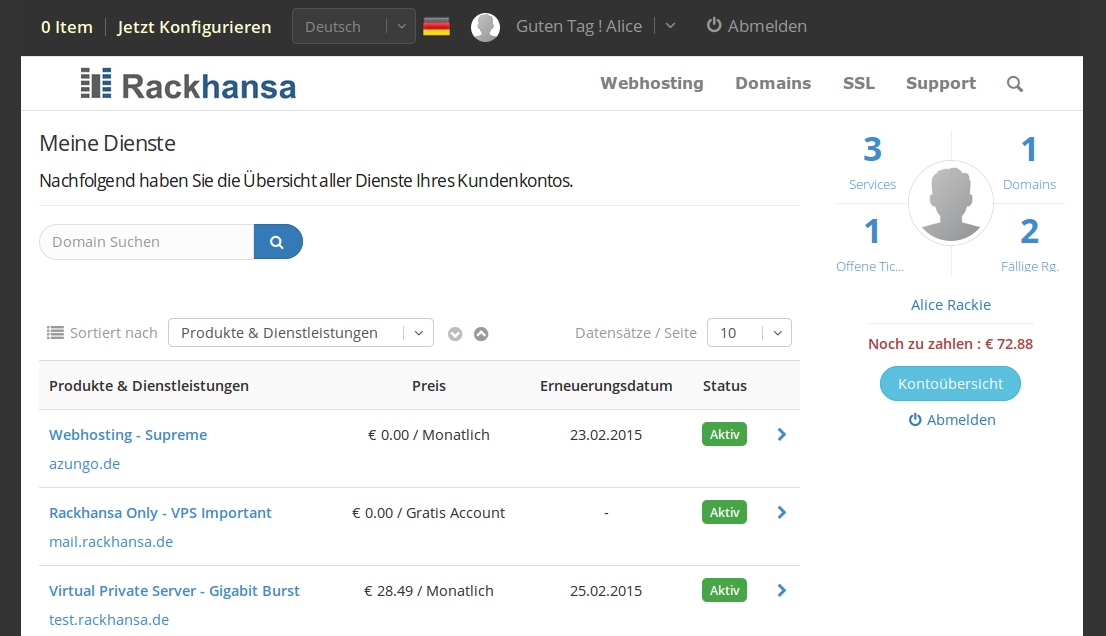
Task: Click the Status column header
Action: click(x=724, y=386)
